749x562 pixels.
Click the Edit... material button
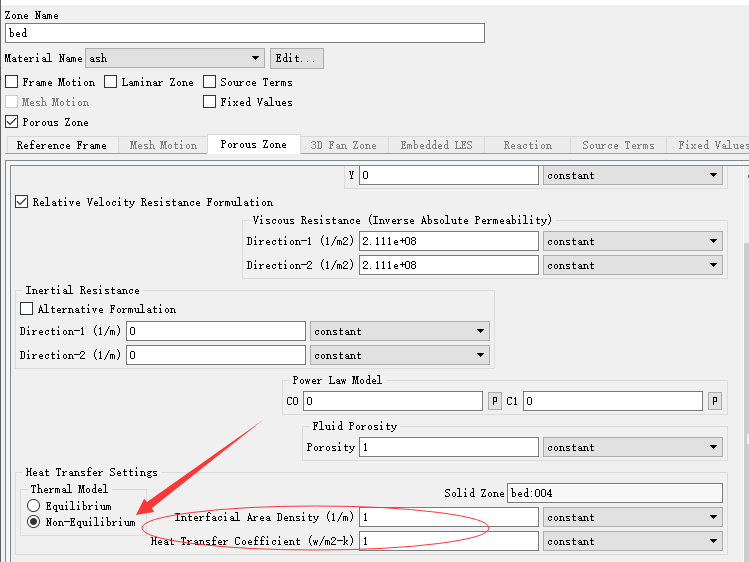click(296, 58)
